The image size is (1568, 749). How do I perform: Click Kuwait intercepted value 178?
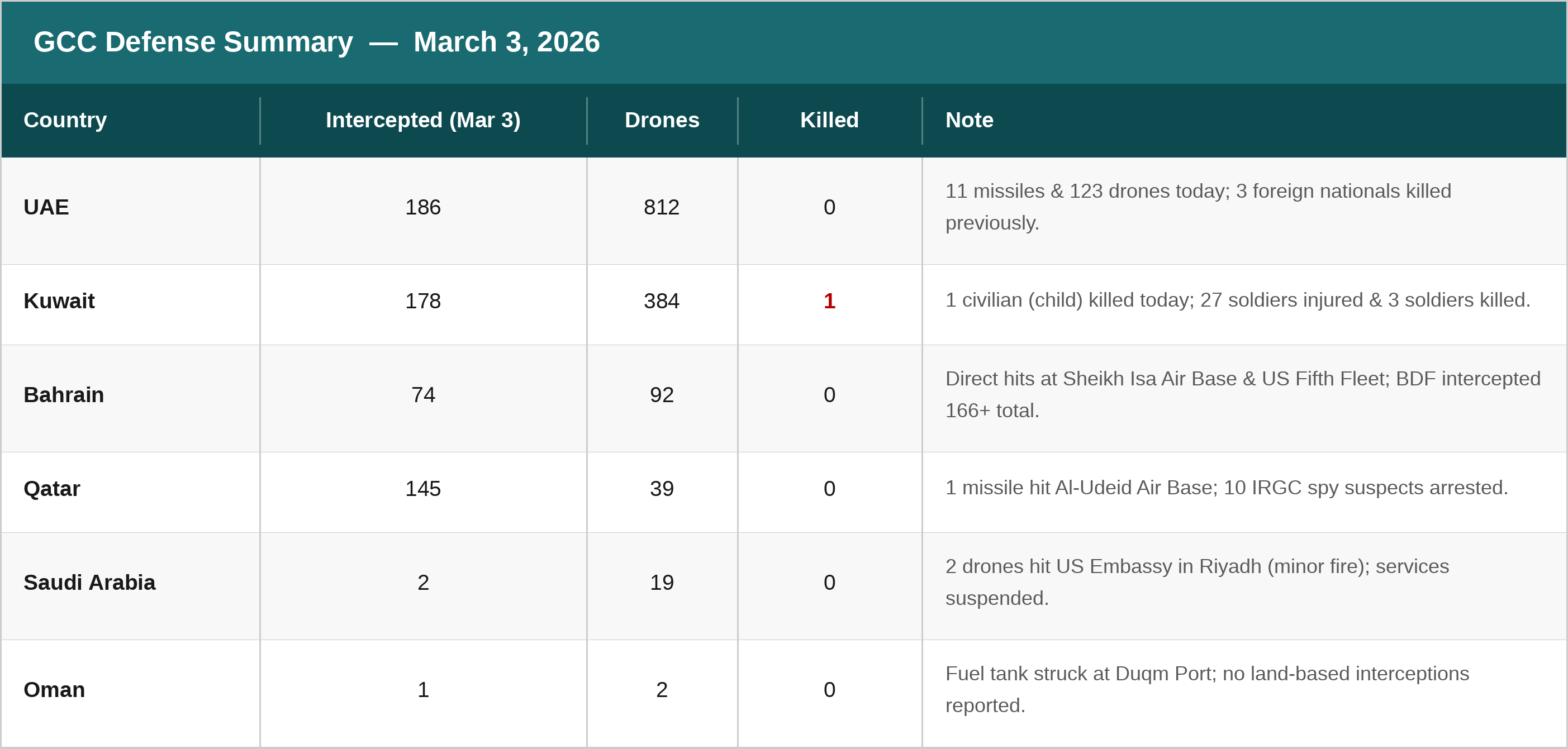point(423,301)
